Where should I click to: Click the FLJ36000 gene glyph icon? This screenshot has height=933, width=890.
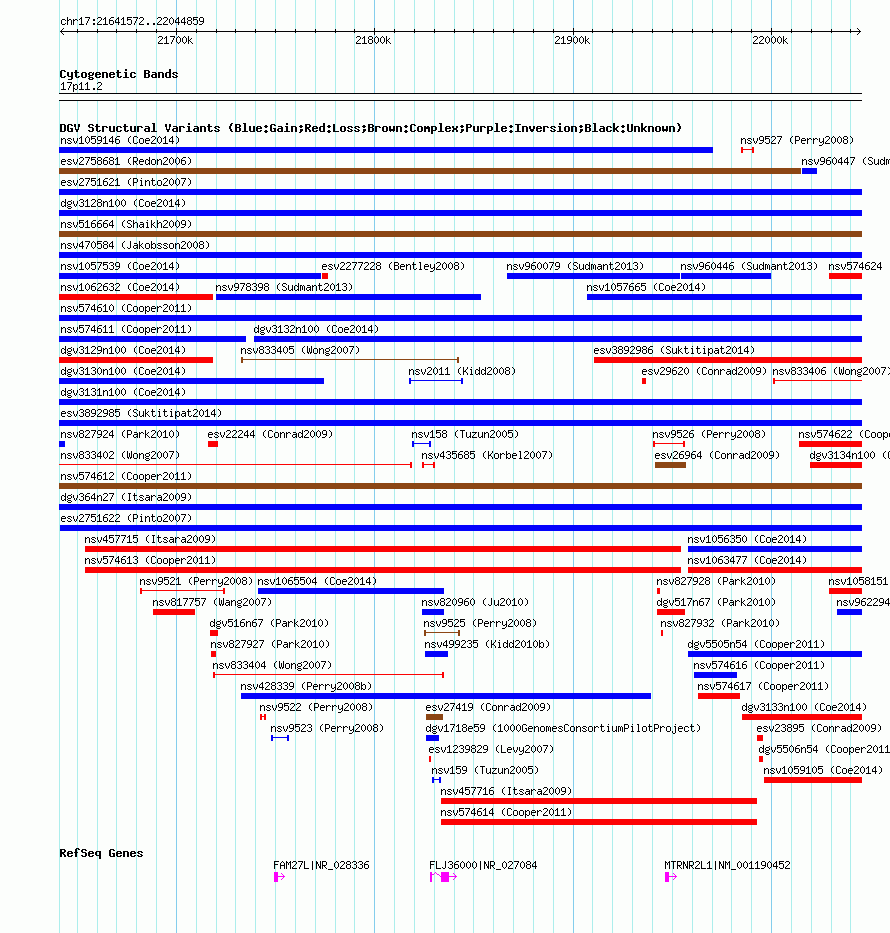point(443,876)
